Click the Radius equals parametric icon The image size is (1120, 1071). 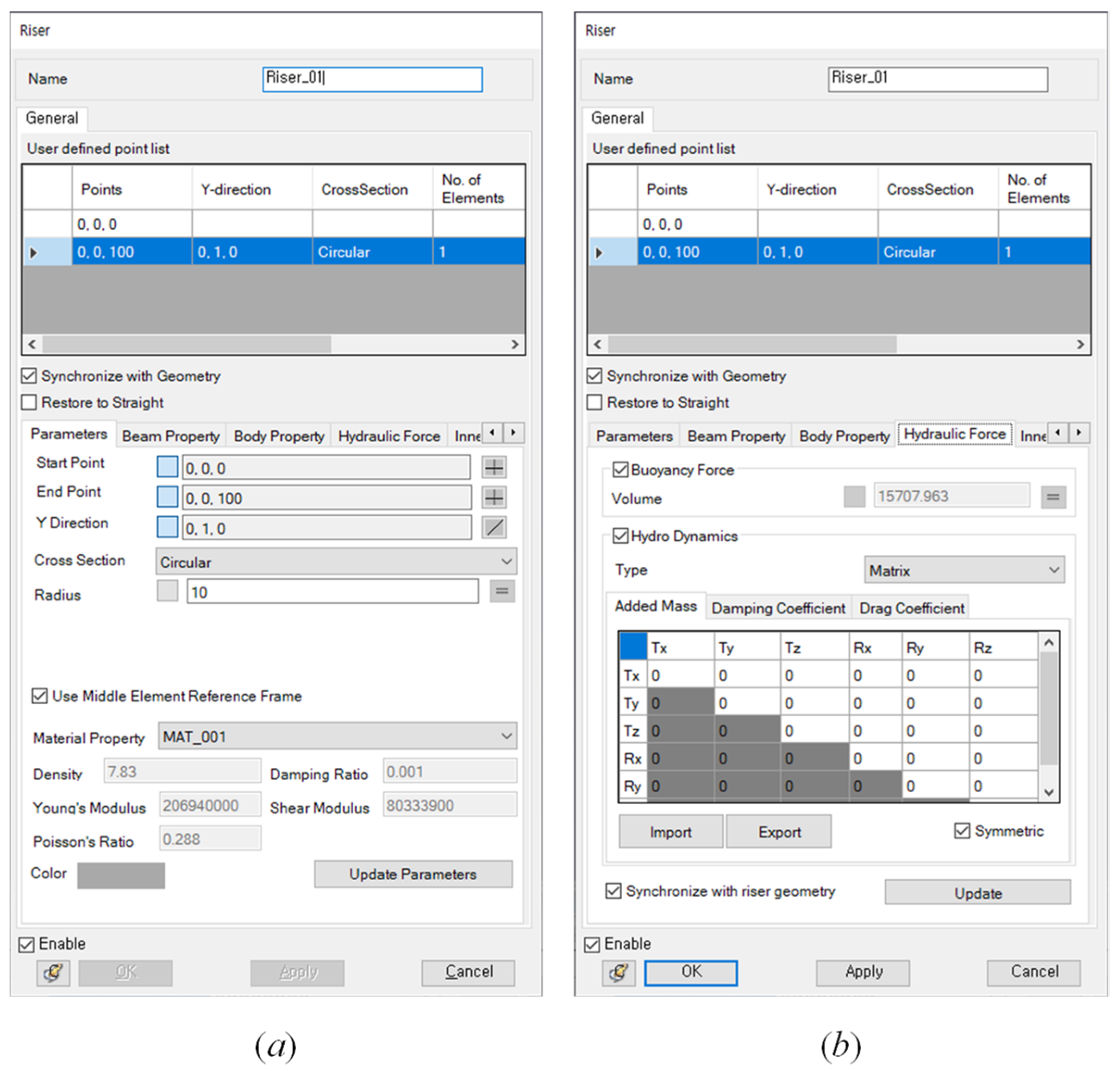point(502,591)
